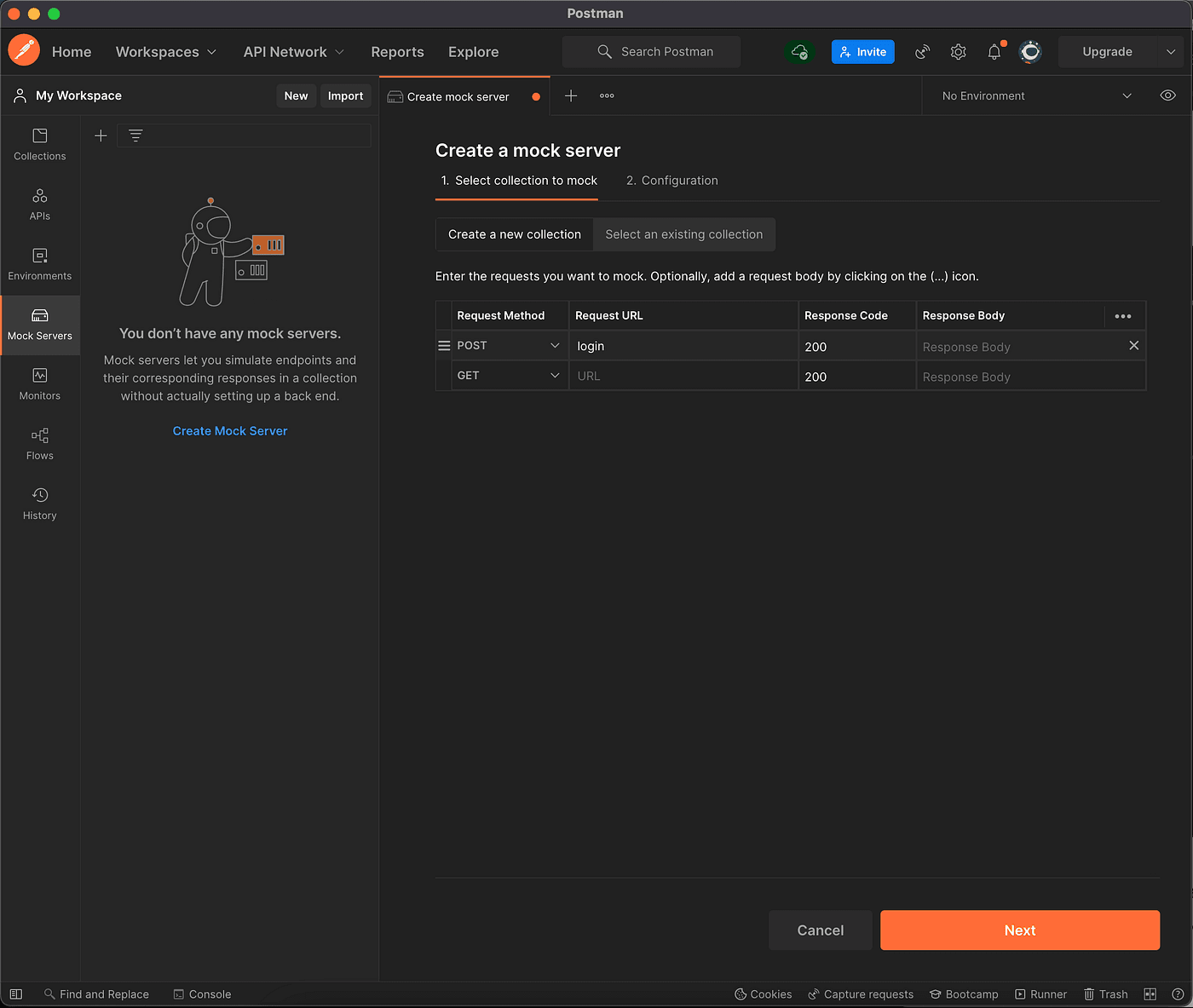The width and height of the screenshot is (1193, 1008).
Task: Click the filter icon in sidebar
Action: [135, 135]
